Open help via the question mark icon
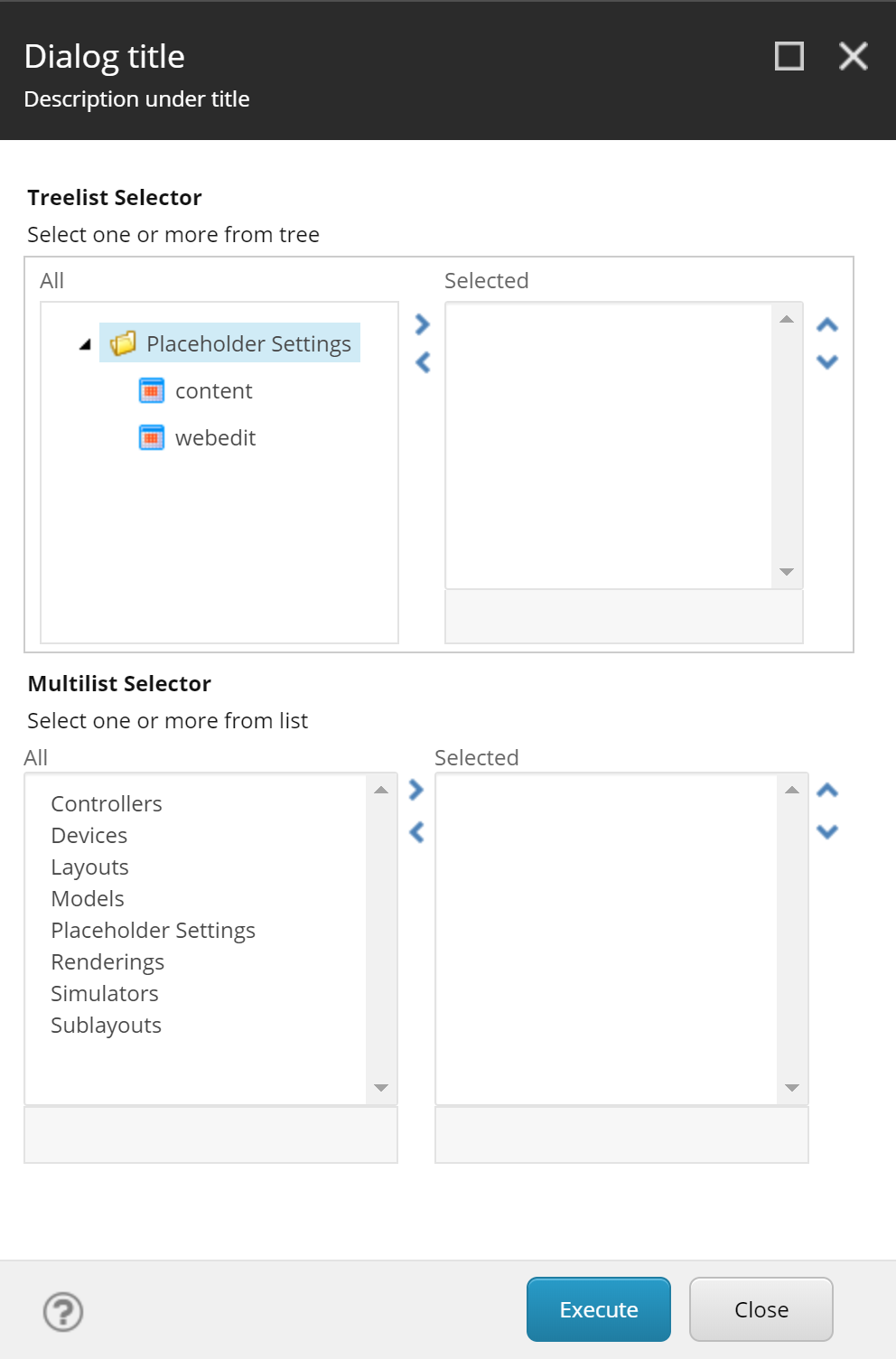Screen dimensions: 896x1359 [61, 1312]
